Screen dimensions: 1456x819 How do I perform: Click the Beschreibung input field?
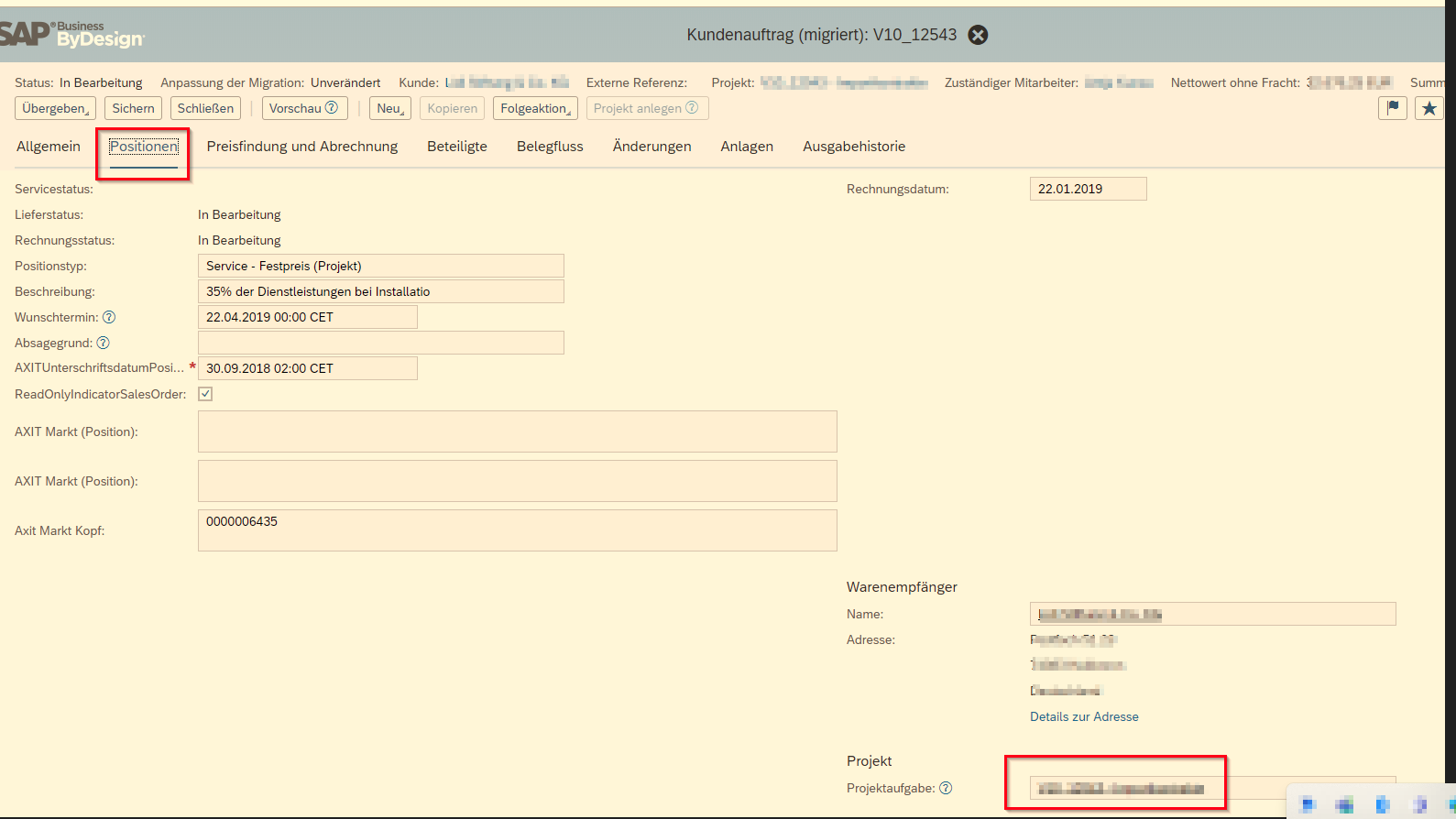(381, 291)
